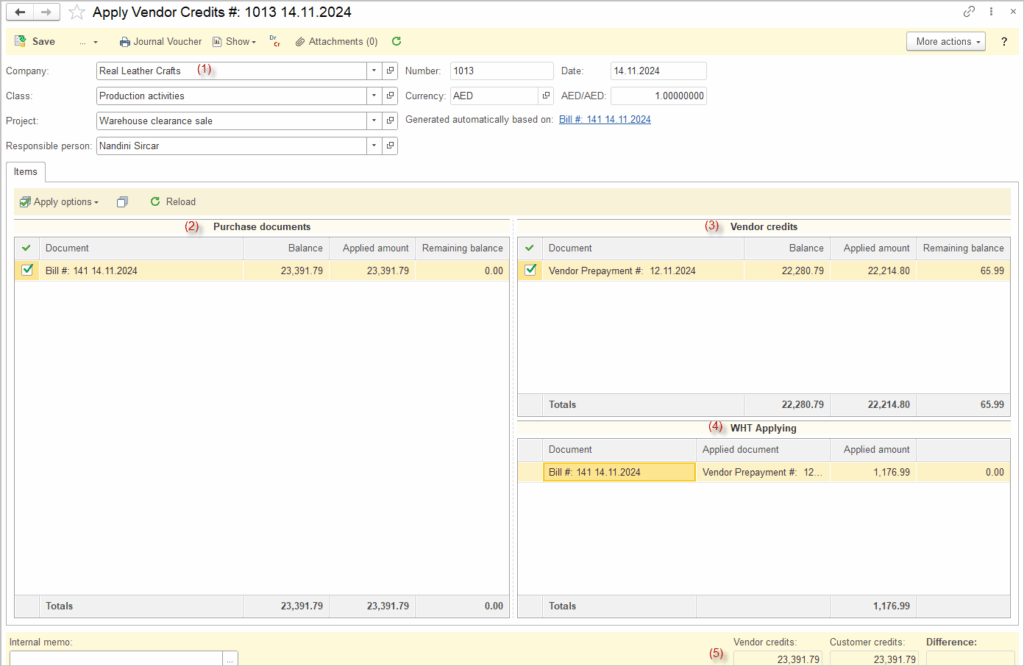
Task: Expand the Company dropdown arrow
Action: tap(373, 71)
